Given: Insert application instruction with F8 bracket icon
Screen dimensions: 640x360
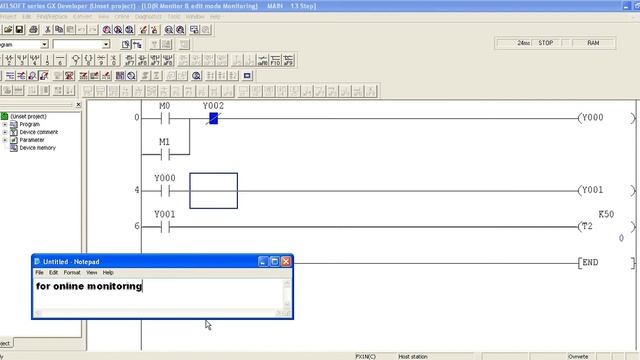Looking at the screenshot, I should 88,60.
